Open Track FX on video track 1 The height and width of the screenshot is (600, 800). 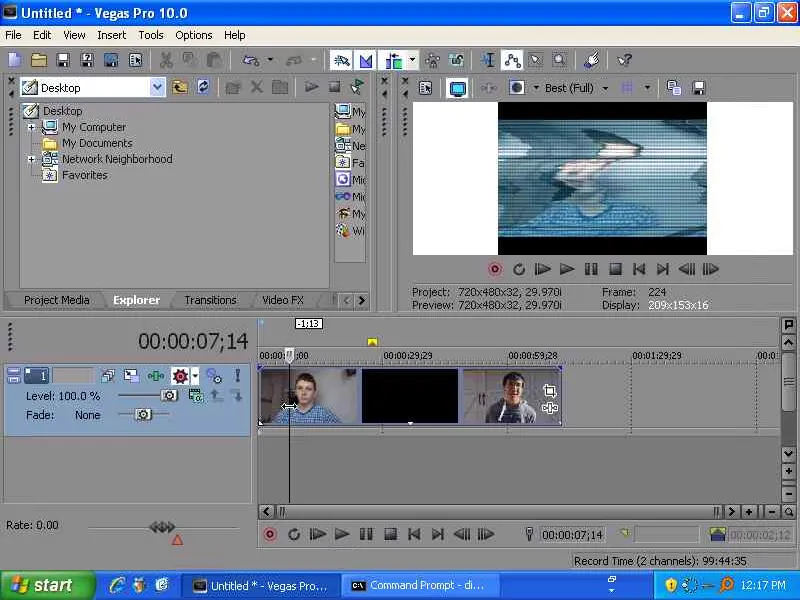coord(156,376)
